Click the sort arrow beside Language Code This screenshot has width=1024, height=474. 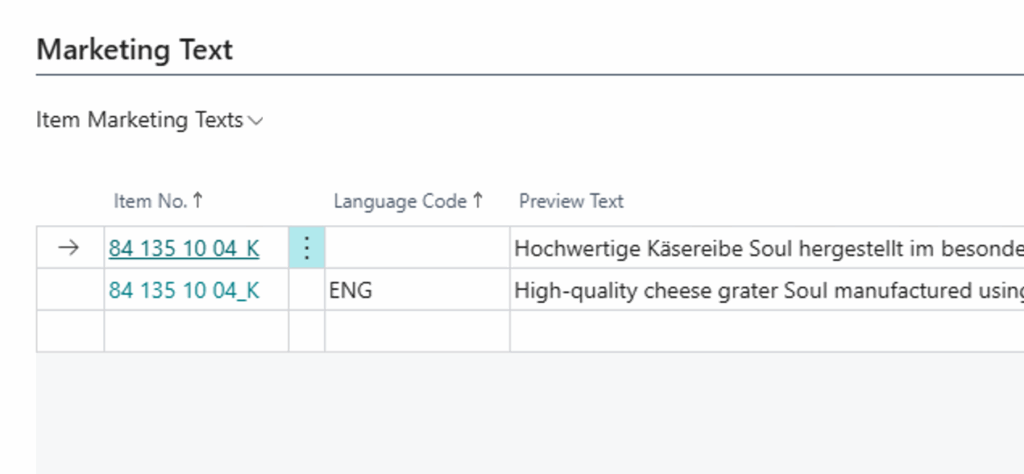tap(478, 201)
